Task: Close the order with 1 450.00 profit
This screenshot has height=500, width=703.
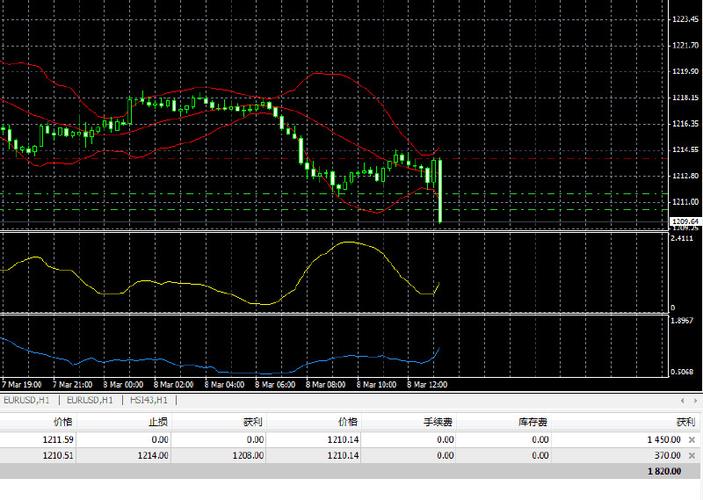Action: (692, 440)
